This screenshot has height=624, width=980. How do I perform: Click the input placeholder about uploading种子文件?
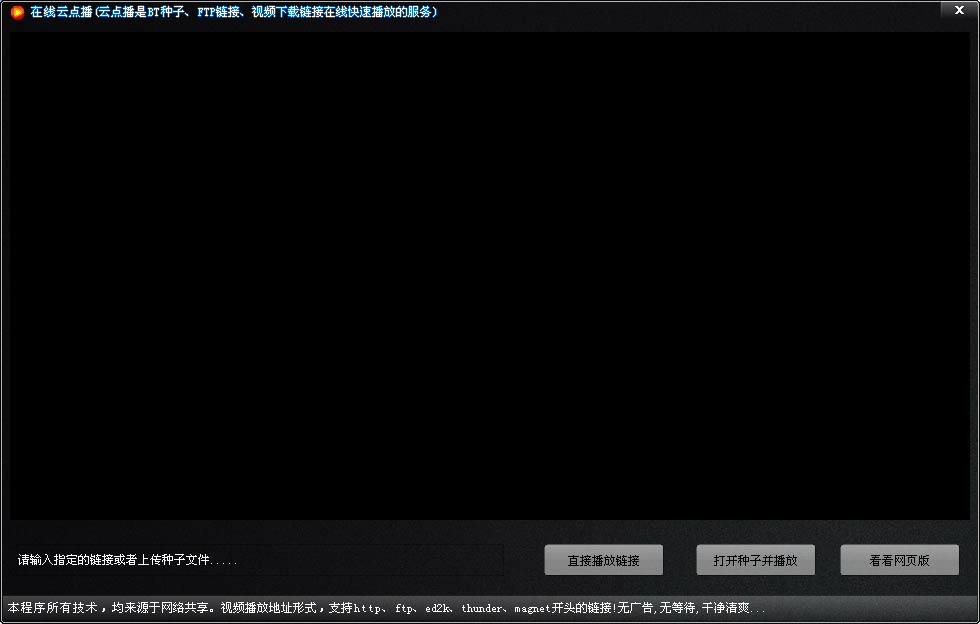128,560
